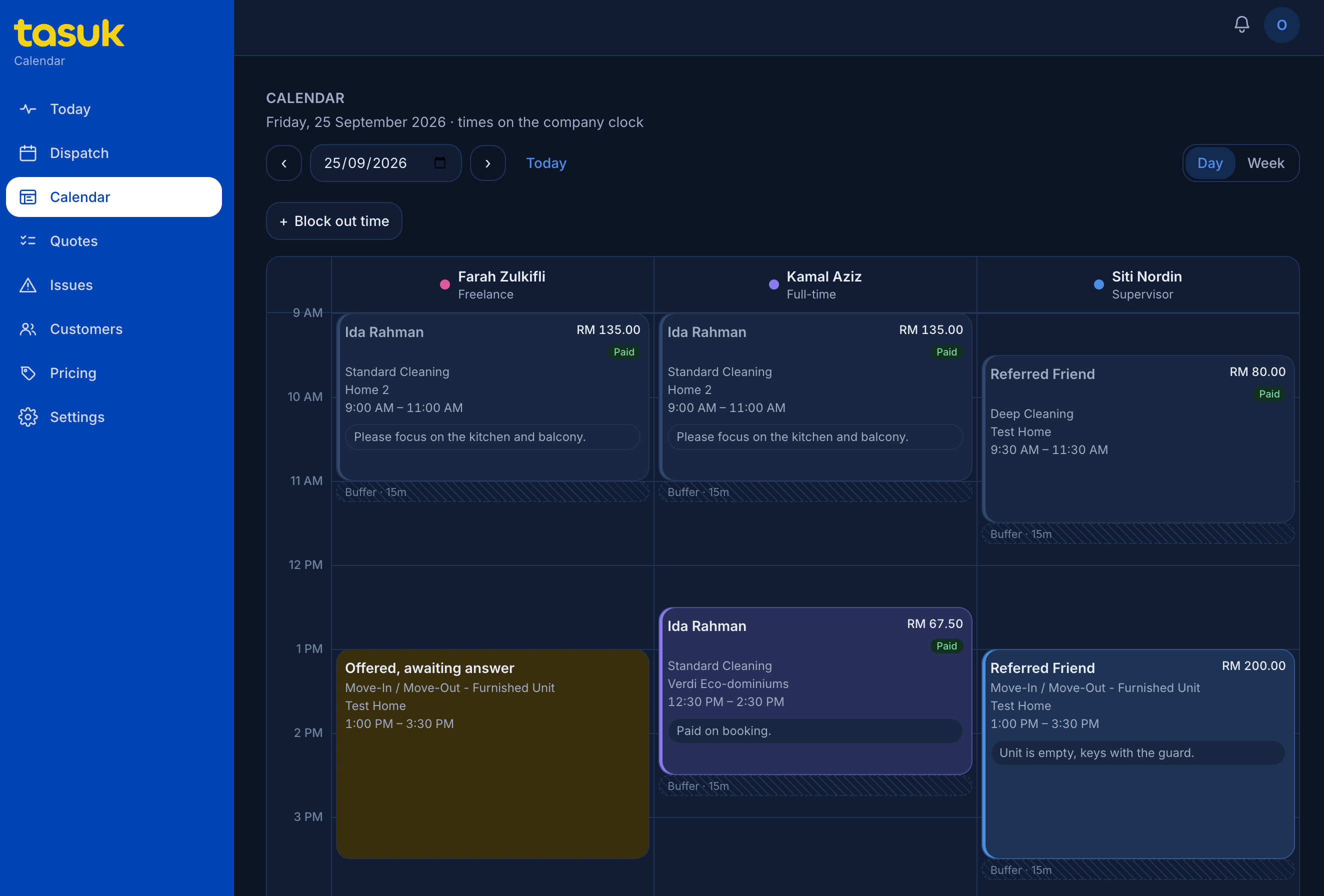Open the Customers page label in sidebar

[86, 329]
